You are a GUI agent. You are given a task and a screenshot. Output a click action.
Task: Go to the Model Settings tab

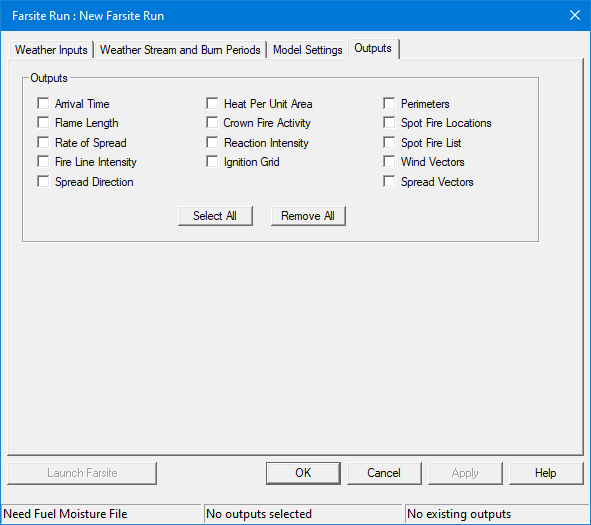coord(308,50)
